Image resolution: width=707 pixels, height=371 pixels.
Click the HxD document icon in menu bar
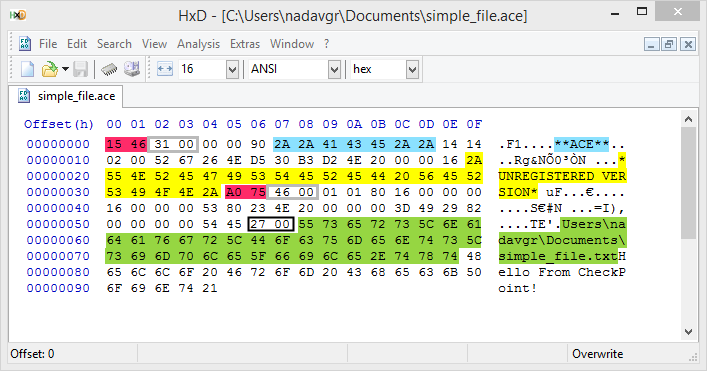coord(24,44)
